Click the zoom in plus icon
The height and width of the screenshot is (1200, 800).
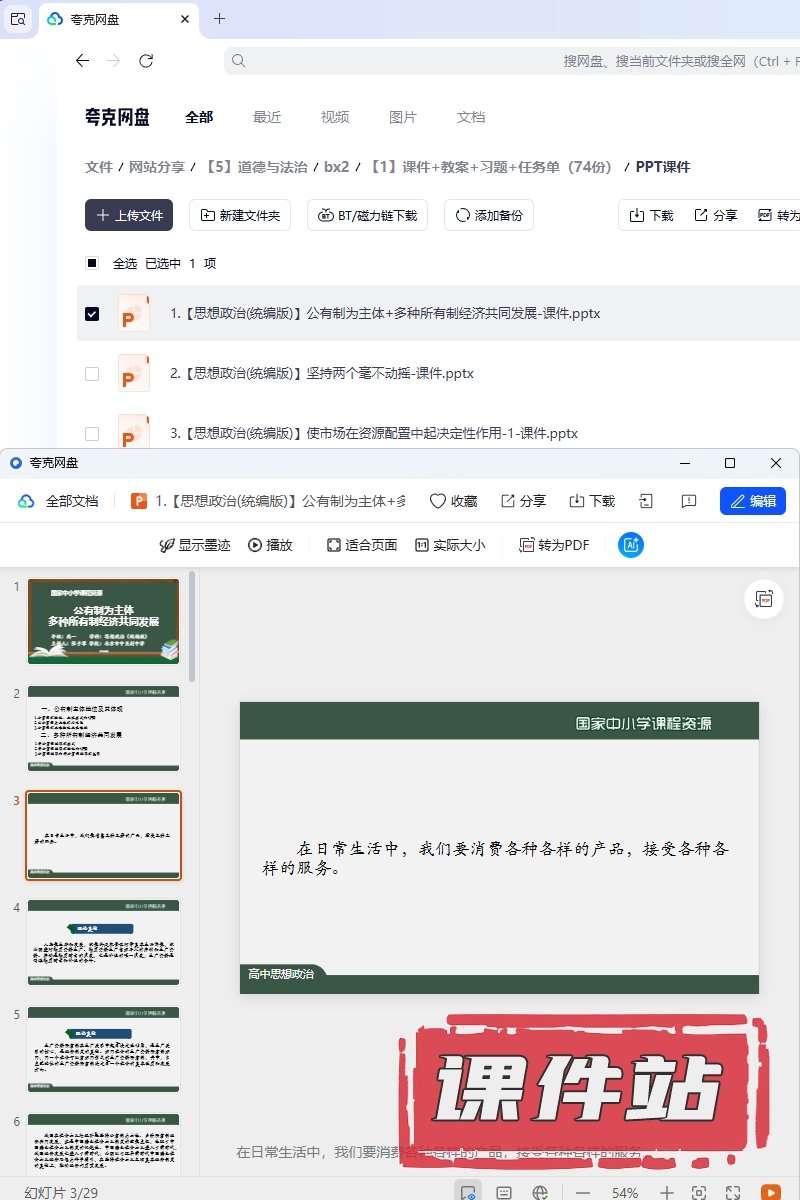(x=667, y=1192)
